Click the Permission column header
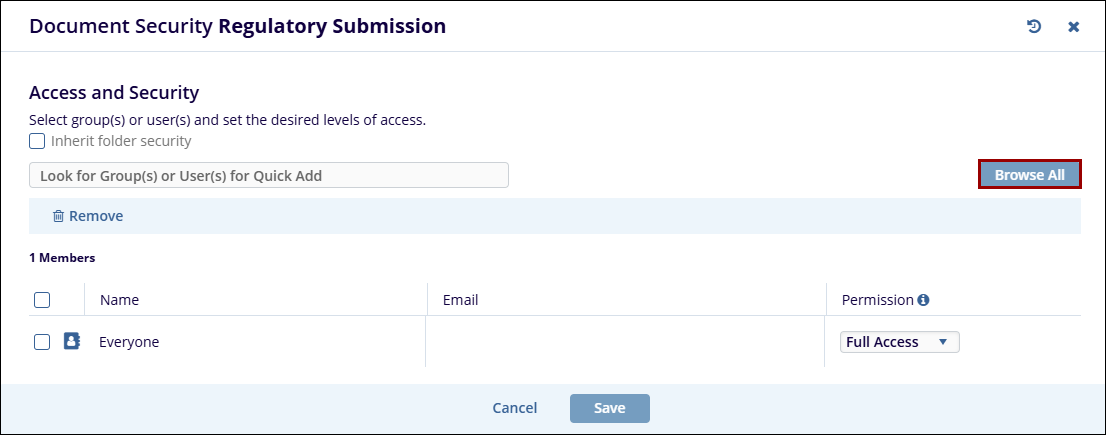The height and width of the screenshot is (435, 1106). click(877, 300)
